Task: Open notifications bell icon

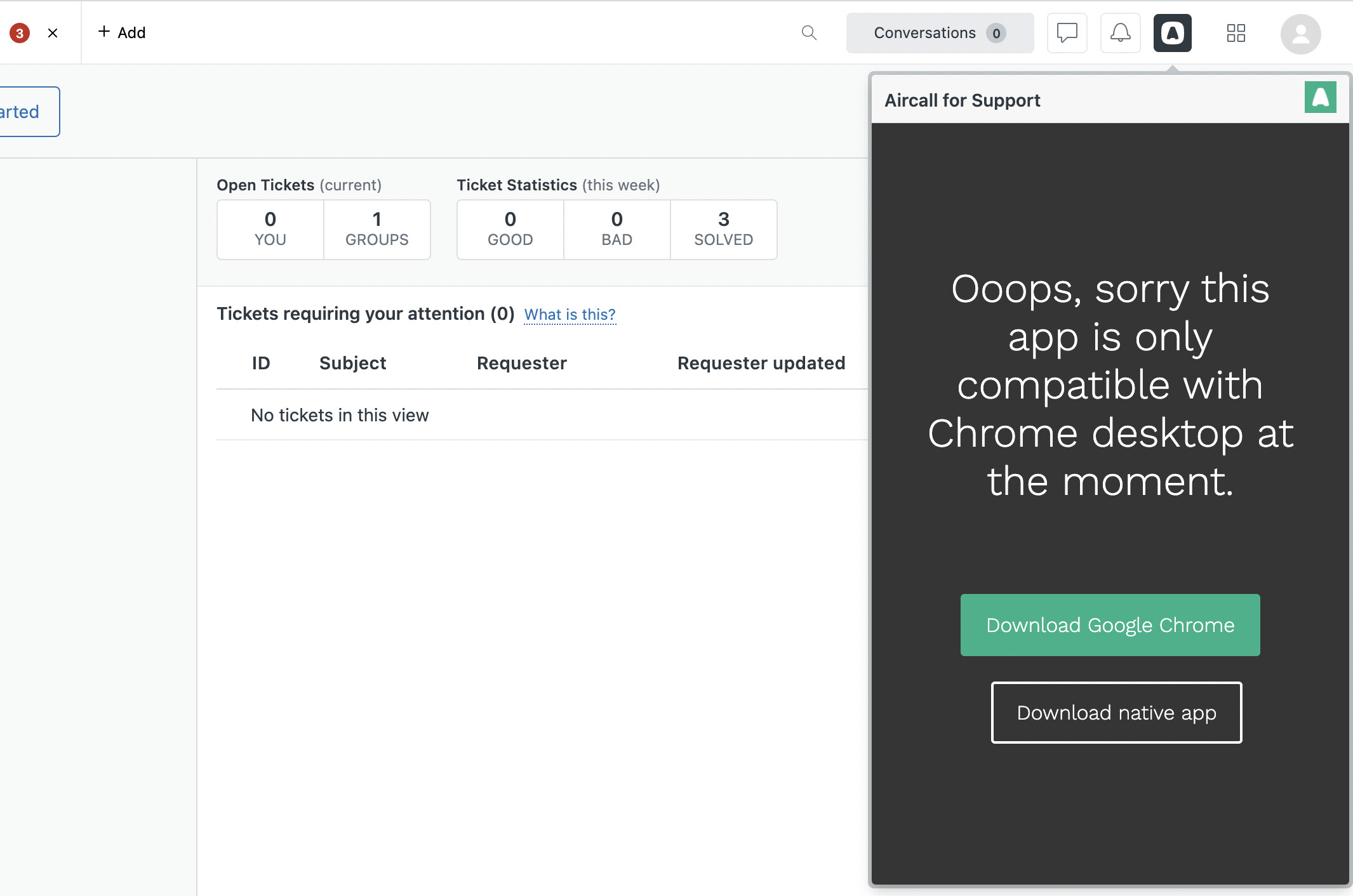Action: [x=1120, y=33]
